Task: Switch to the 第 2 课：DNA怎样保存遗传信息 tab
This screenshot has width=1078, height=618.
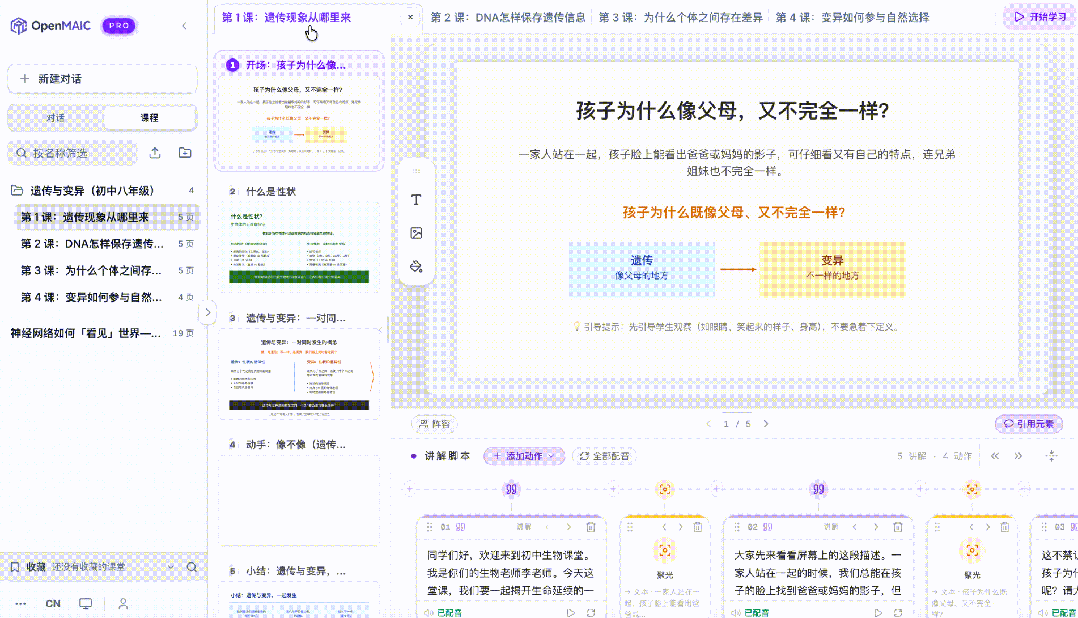Action: tap(508, 17)
